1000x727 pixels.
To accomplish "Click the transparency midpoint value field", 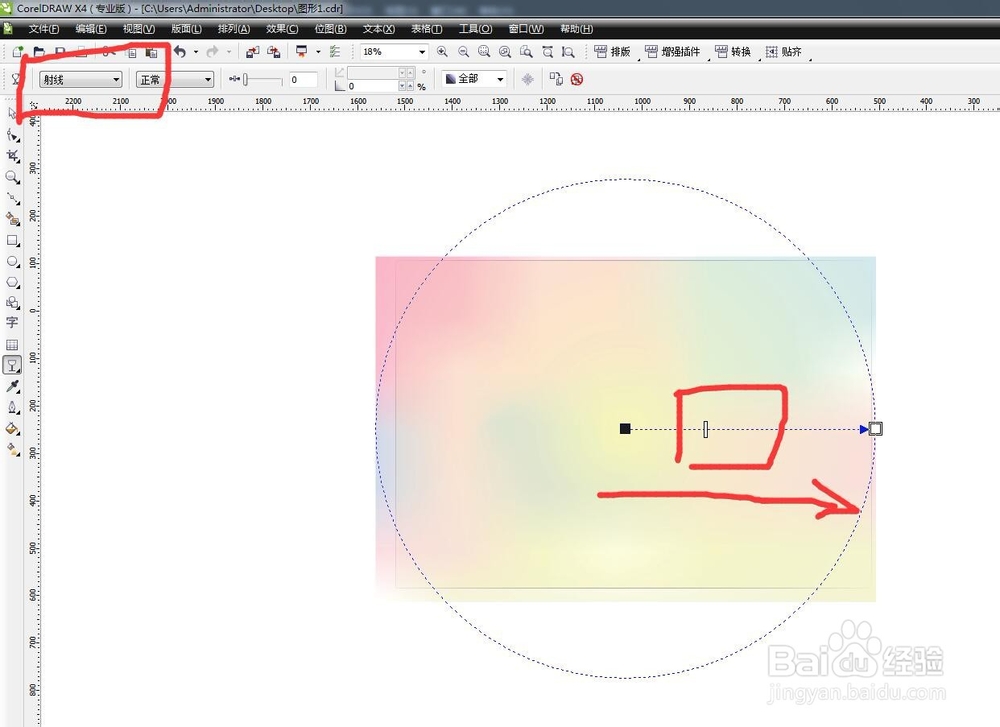I will pos(304,79).
